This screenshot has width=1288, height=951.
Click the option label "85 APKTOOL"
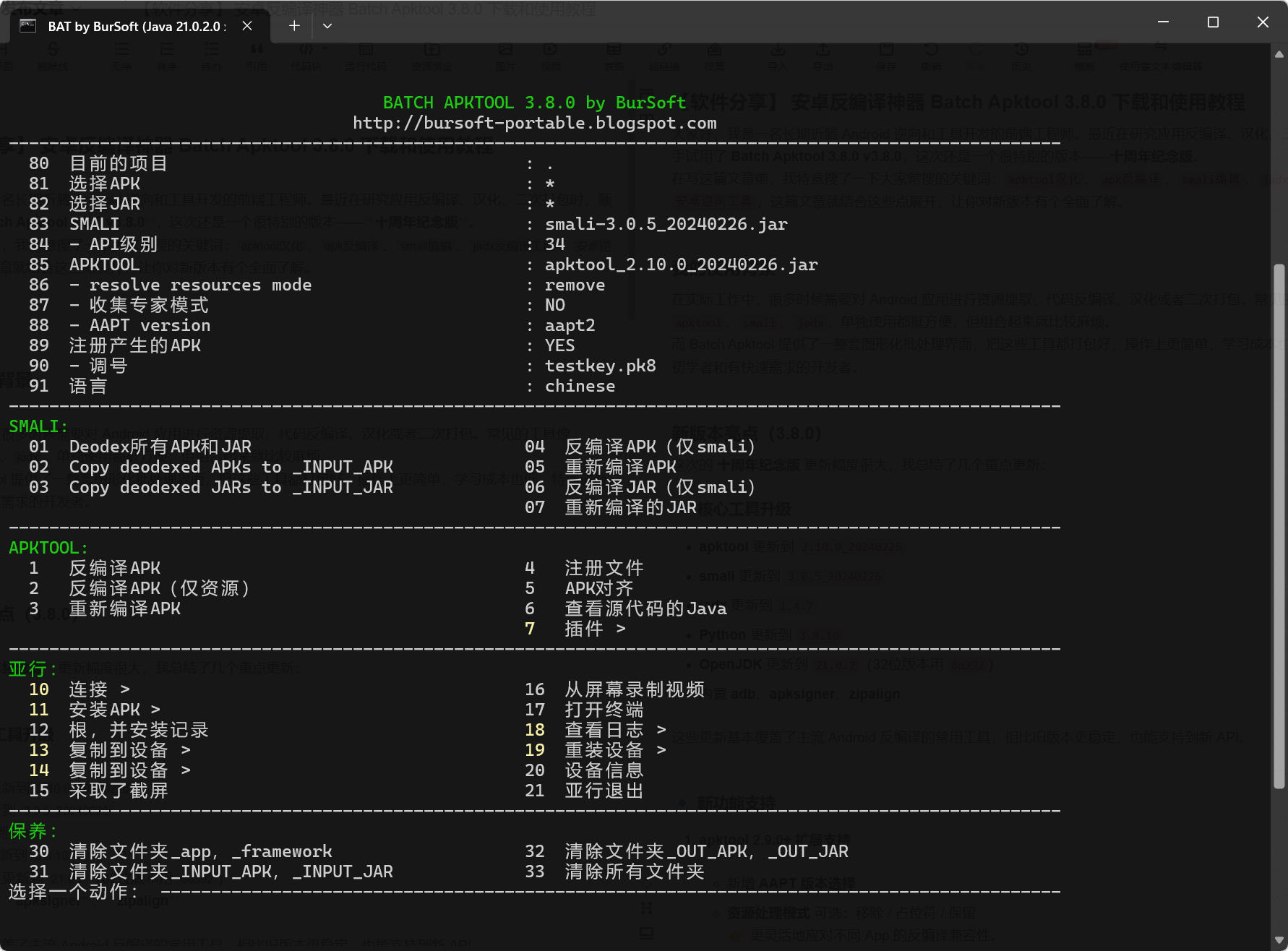tap(85, 264)
